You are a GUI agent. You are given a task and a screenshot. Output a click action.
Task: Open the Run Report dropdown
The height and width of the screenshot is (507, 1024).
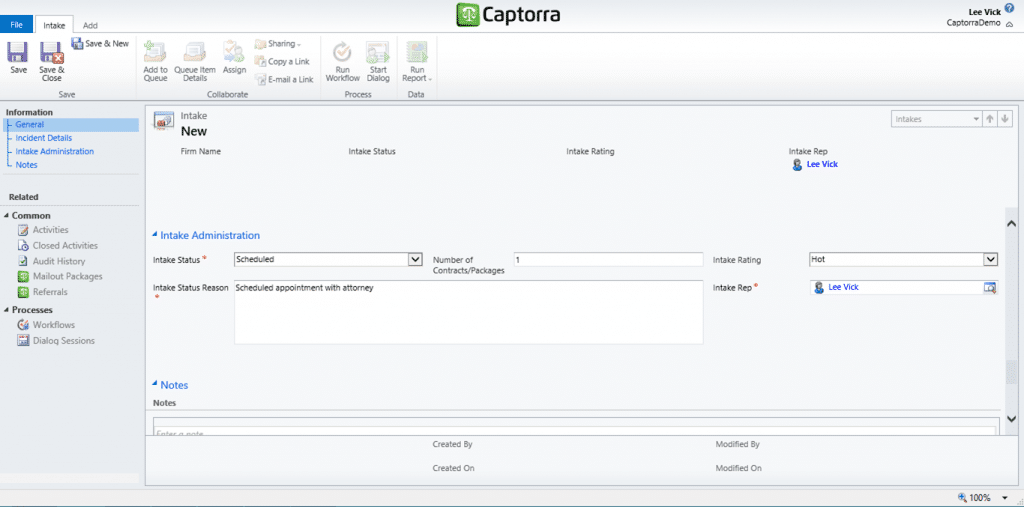pos(416,61)
